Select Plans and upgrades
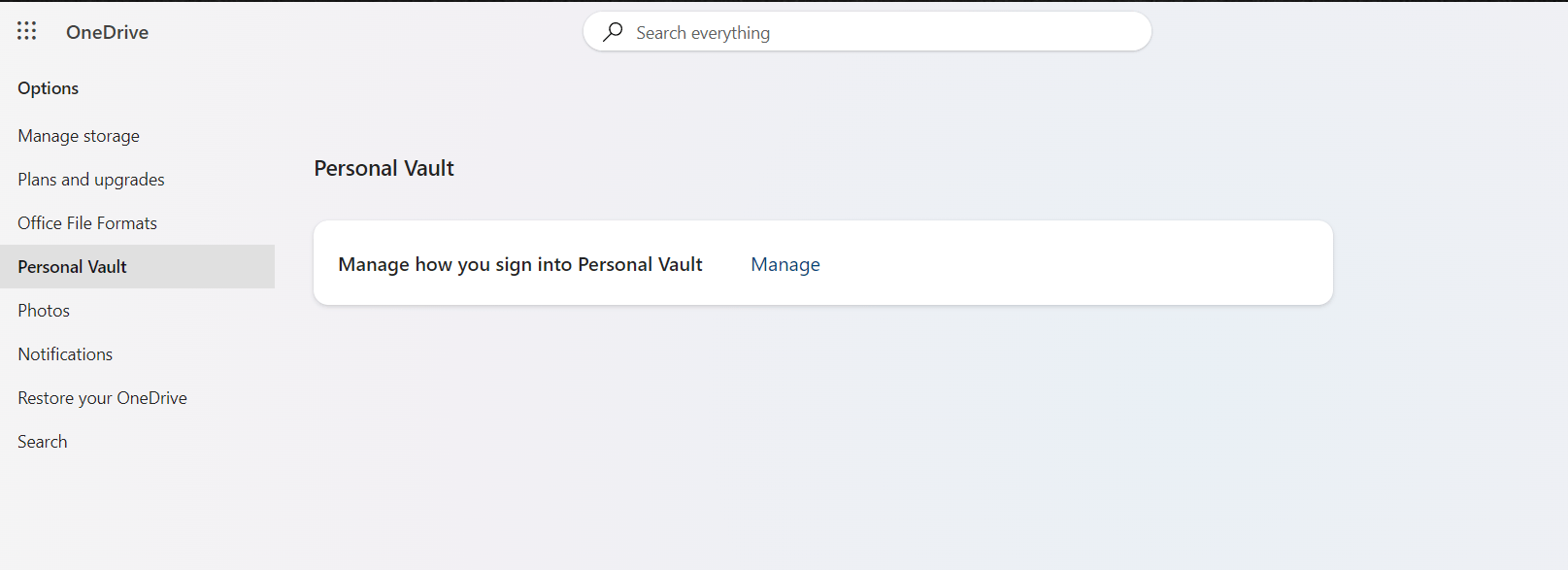Viewport: 1568px width, 570px height. (x=90, y=179)
